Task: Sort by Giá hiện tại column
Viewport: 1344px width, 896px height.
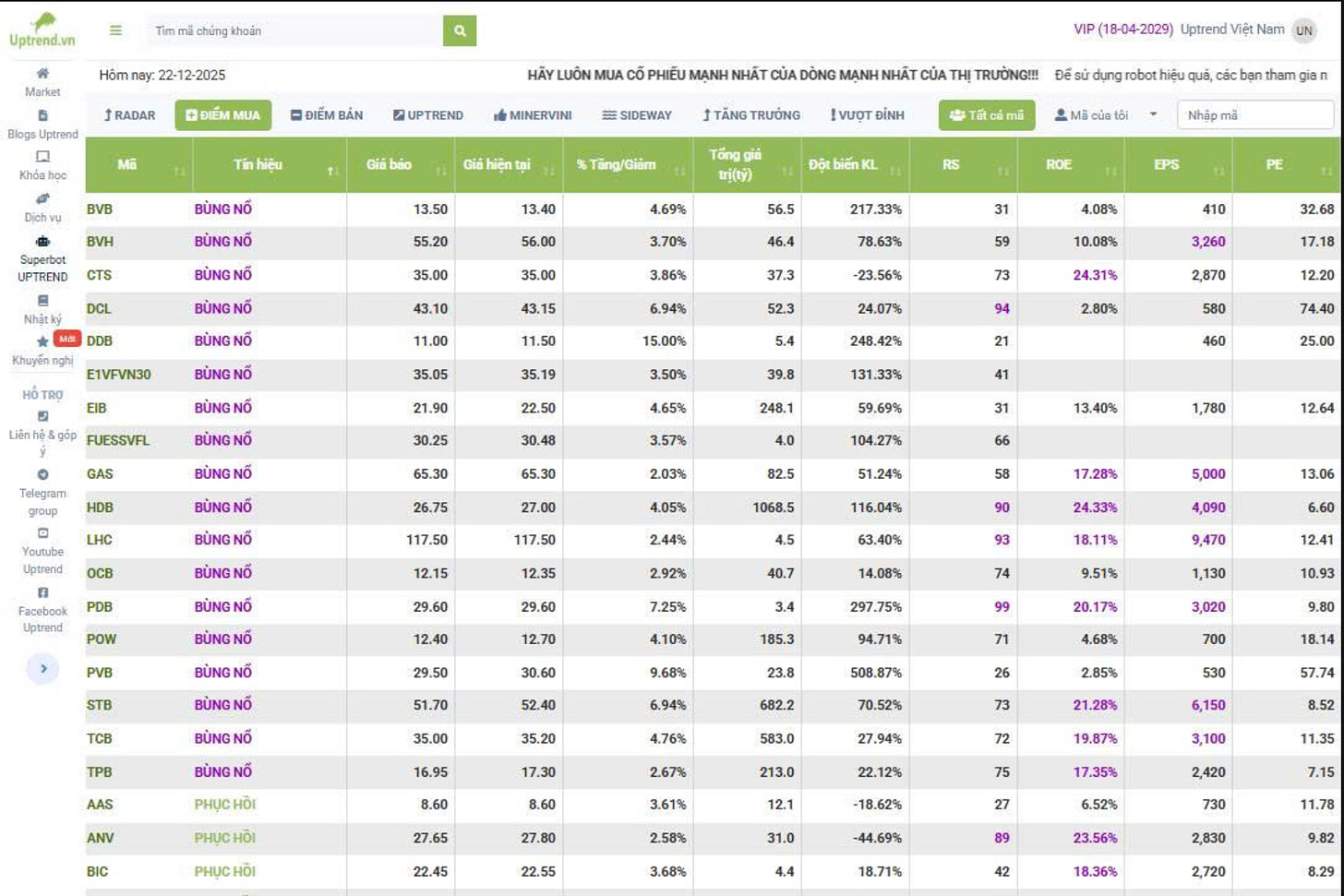Action: [509, 165]
